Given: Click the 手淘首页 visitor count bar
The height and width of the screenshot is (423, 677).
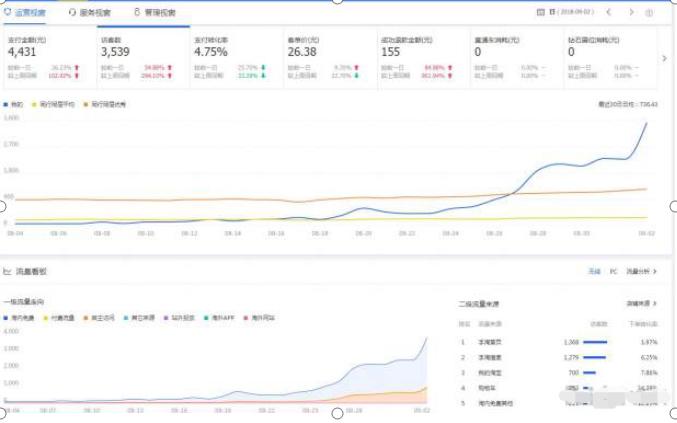Looking at the screenshot, I should pos(595,342).
